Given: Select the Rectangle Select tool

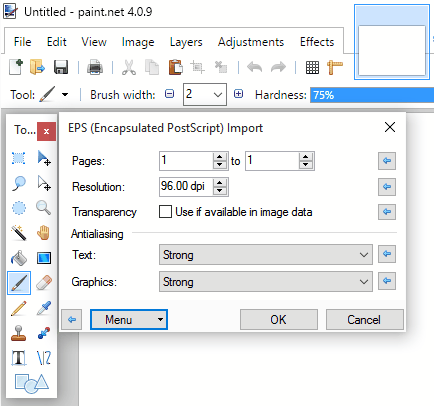Looking at the screenshot, I should coord(19,158).
